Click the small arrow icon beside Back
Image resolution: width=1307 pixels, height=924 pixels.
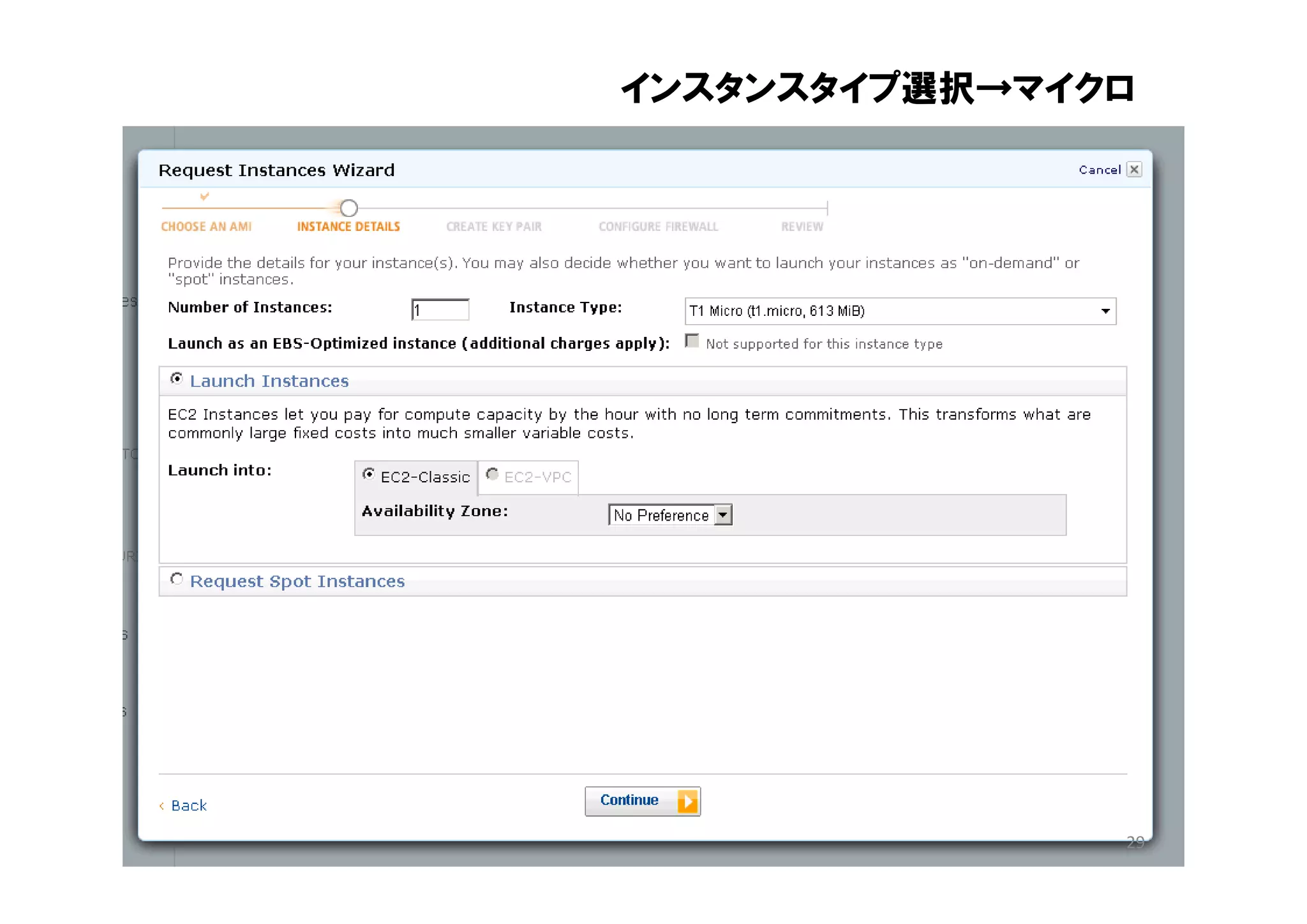[x=161, y=806]
